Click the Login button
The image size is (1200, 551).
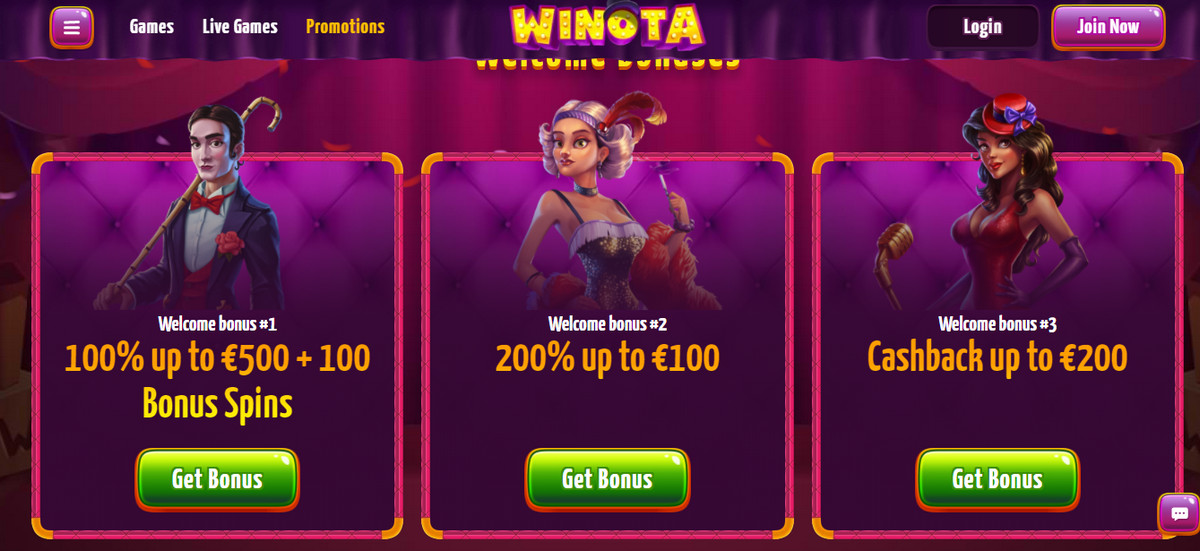pyautogui.click(x=983, y=27)
